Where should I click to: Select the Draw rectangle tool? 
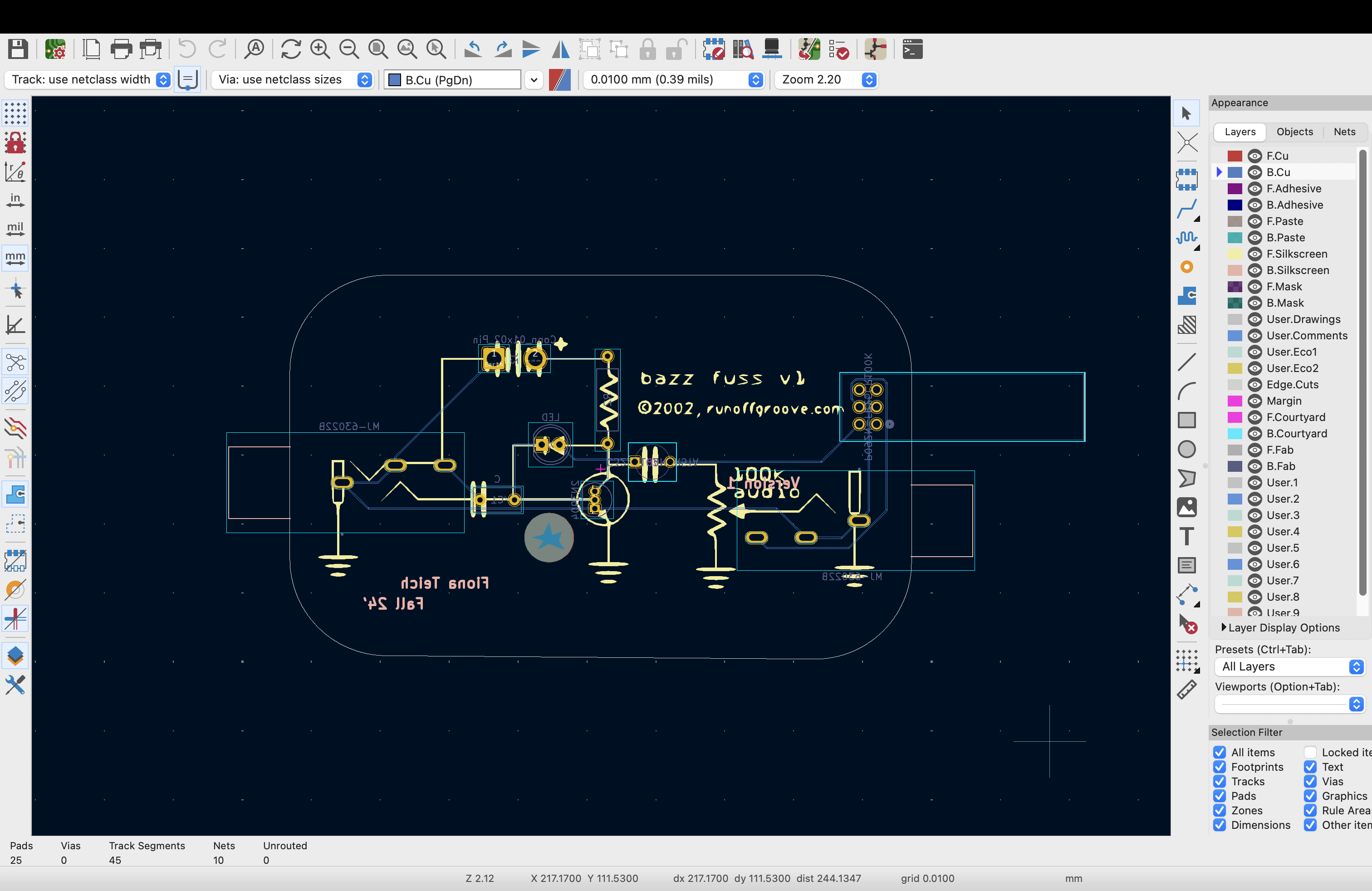pyautogui.click(x=1186, y=420)
